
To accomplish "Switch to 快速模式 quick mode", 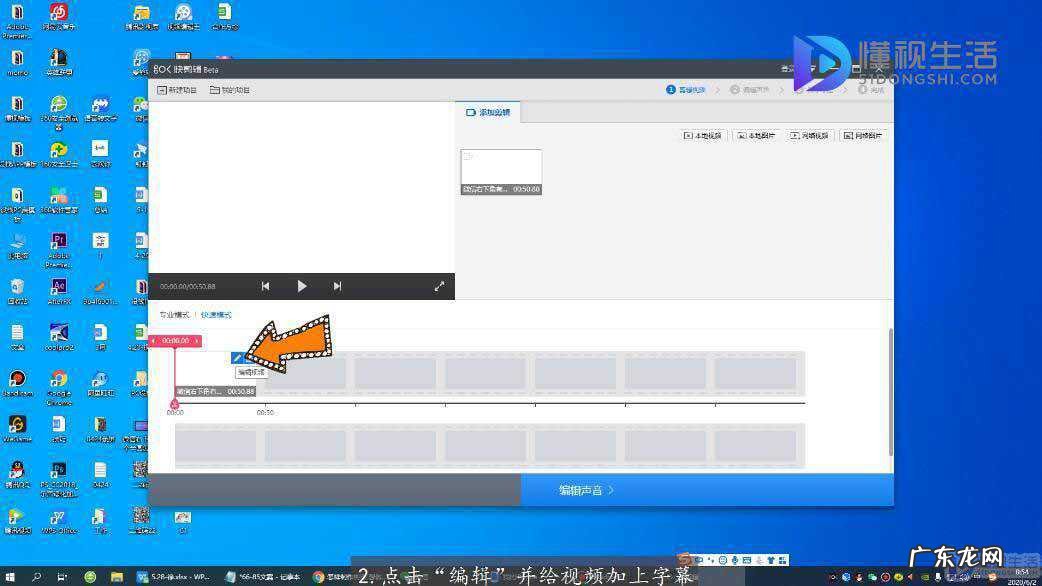I will (216, 315).
